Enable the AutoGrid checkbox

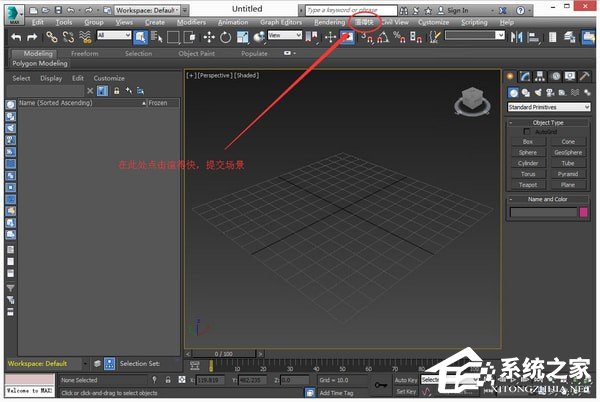click(x=527, y=132)
